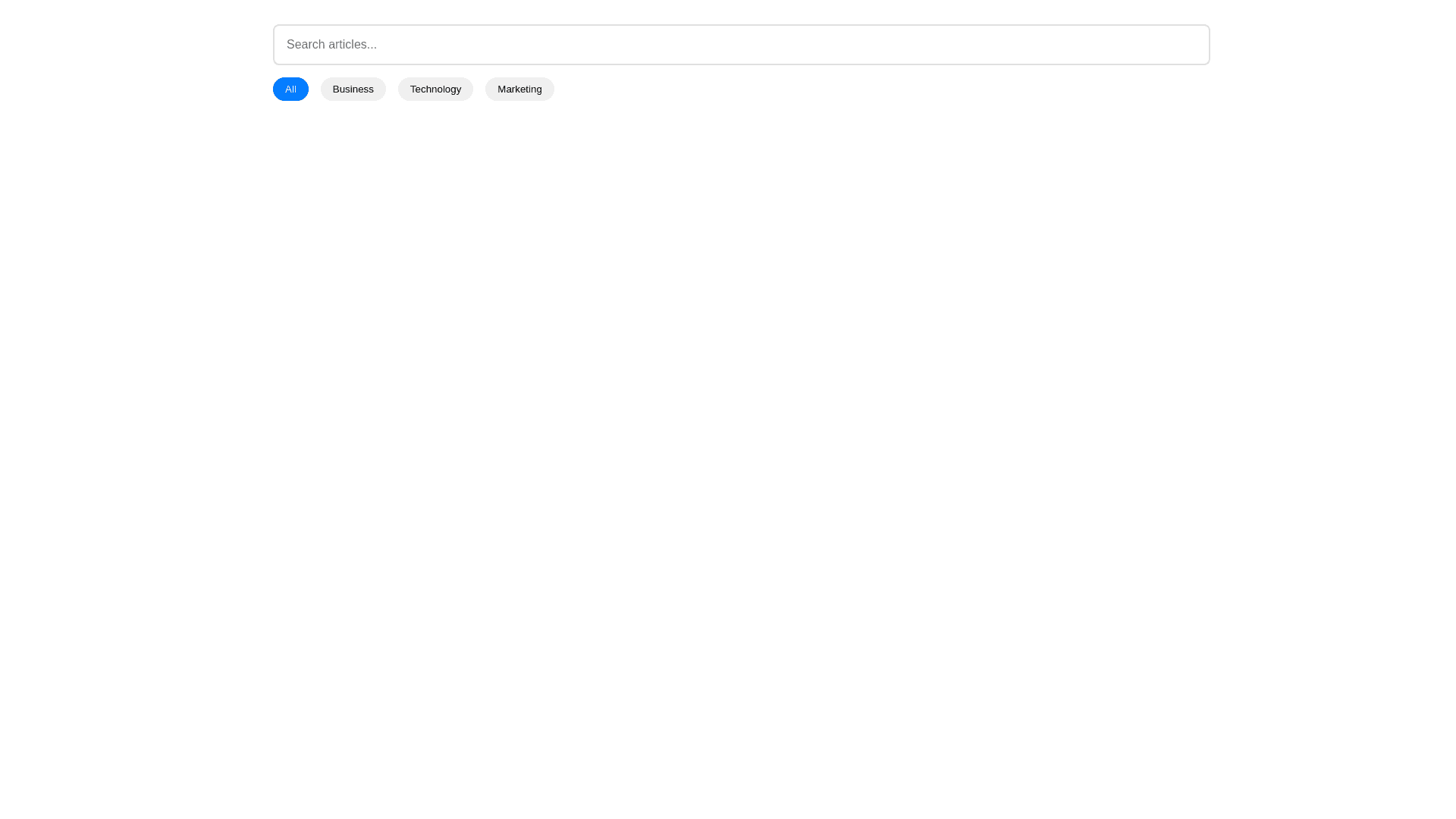
Task: Show all articles with All filter
Action: (x=290, y=89)
